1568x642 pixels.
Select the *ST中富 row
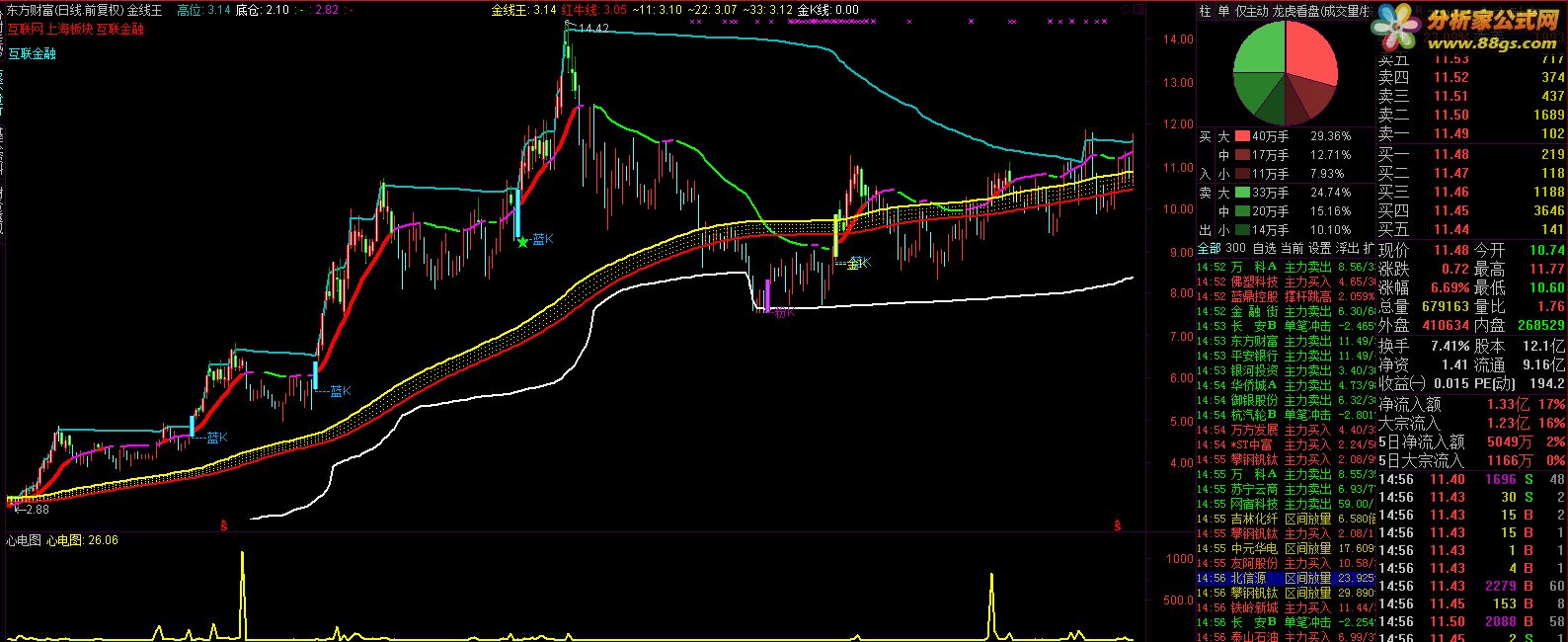pos(1285,444)
